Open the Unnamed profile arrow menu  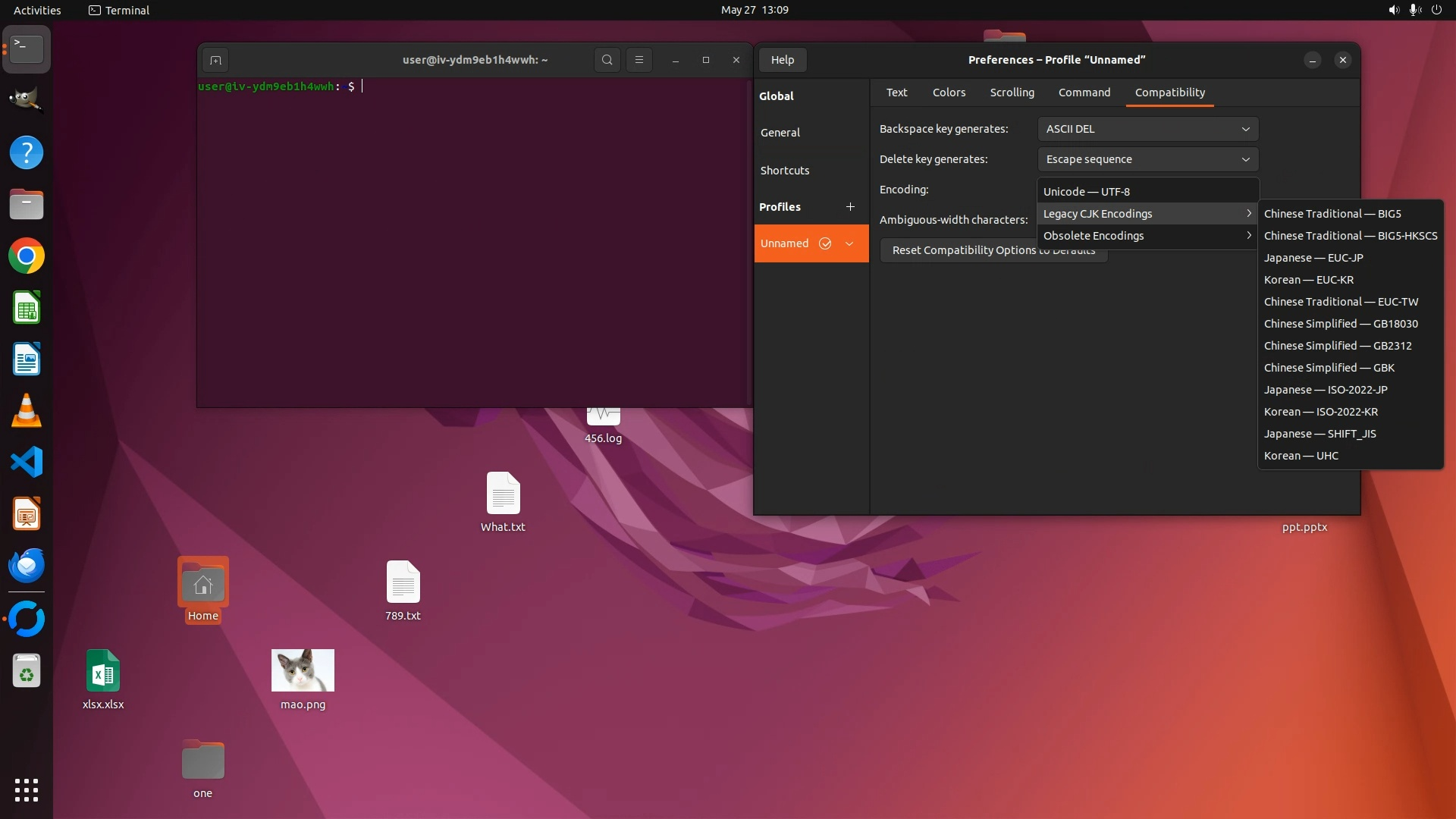click(849, 243)
